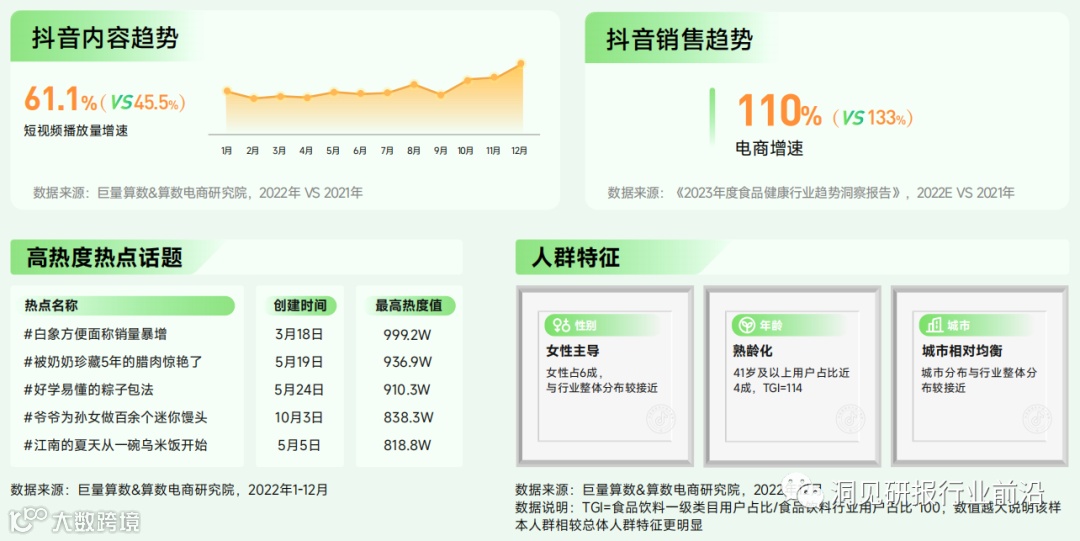The height and width of the screenshot is (541, 1080).
Task: Click the 838.3W heat value
Action: click(x=408, y=418)
